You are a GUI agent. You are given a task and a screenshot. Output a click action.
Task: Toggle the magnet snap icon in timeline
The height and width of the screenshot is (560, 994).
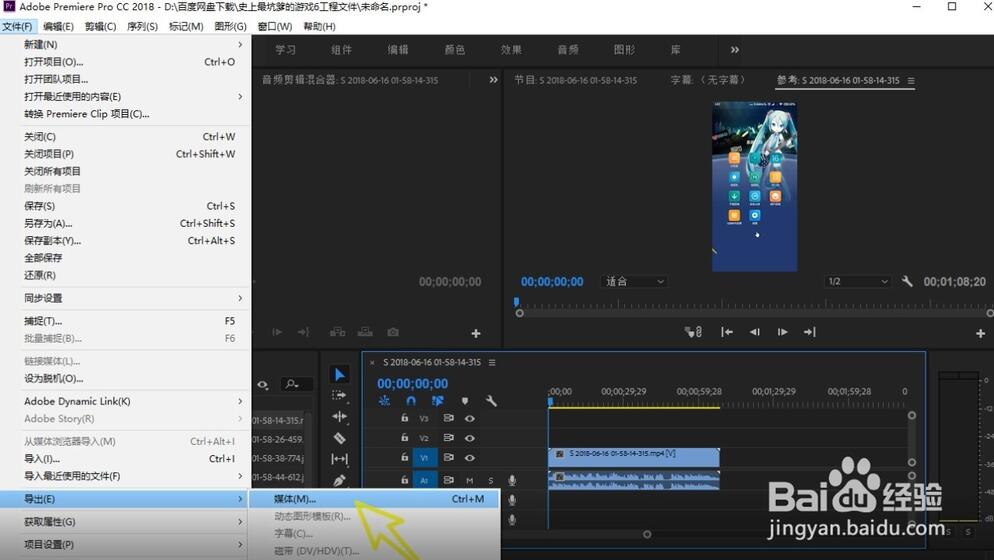(410, 401)
